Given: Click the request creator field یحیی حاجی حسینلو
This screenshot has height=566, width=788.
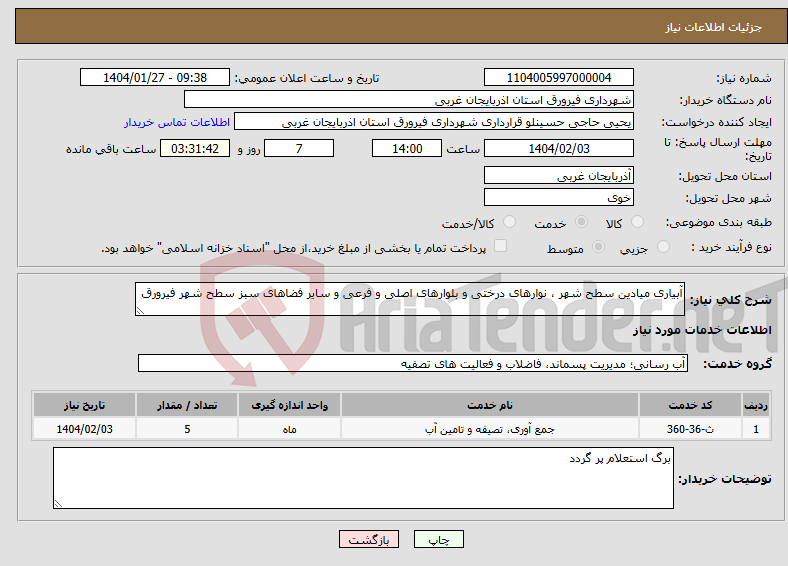Looking at the screenshot, I should click(434, 122).
